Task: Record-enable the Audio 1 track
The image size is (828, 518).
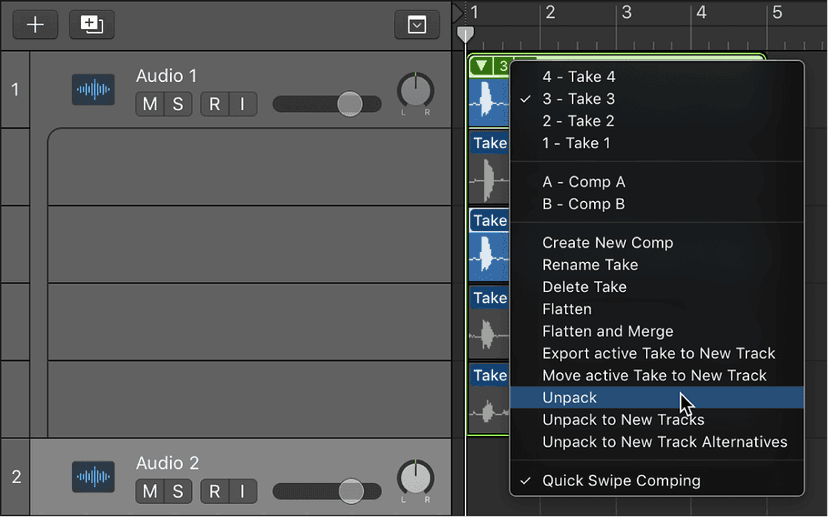Action: 214,104
